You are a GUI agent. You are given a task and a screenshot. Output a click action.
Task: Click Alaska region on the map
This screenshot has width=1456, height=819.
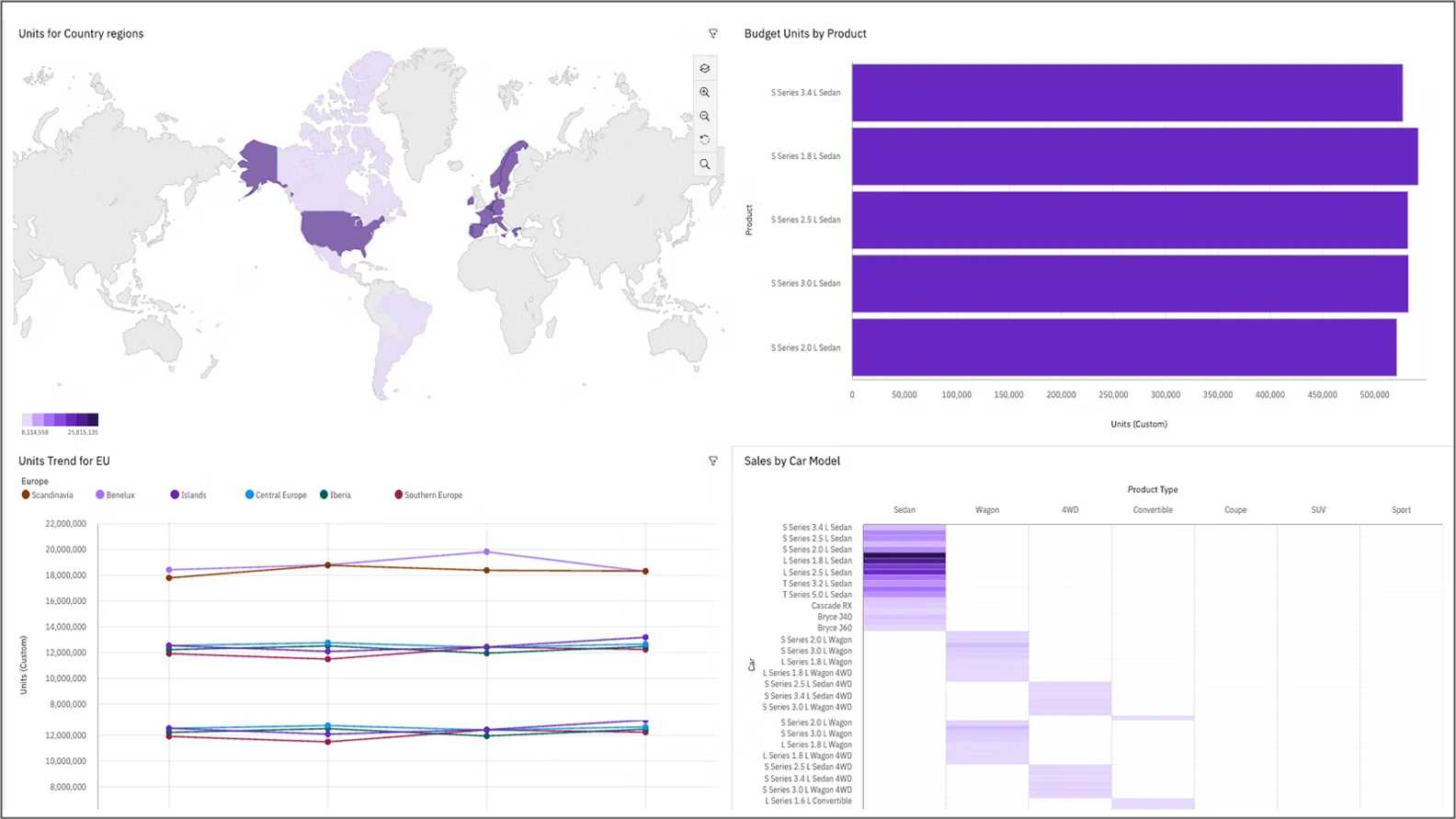pos(258,165)
